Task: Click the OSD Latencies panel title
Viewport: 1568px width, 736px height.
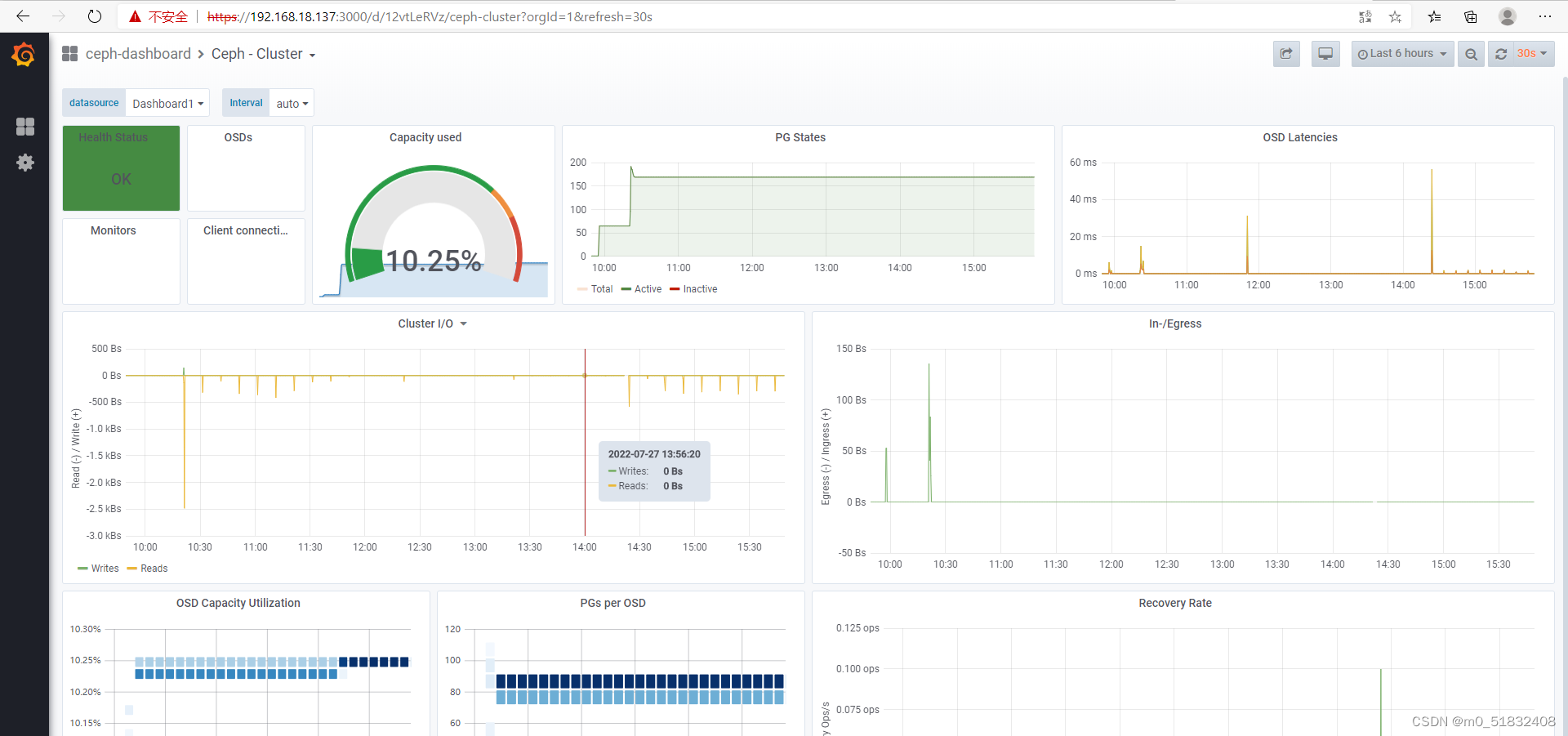Action: coord(1300,138)
